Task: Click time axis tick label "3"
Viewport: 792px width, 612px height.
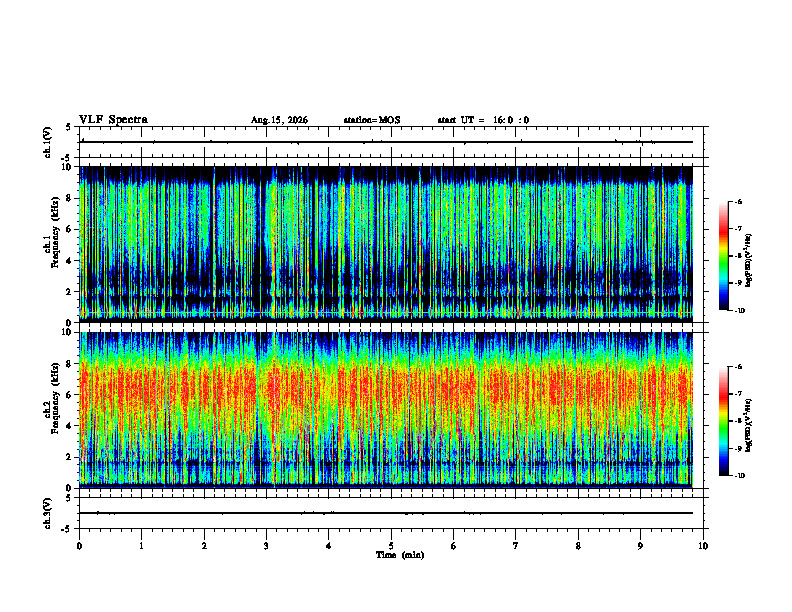Action: click(x=266, y=546)
